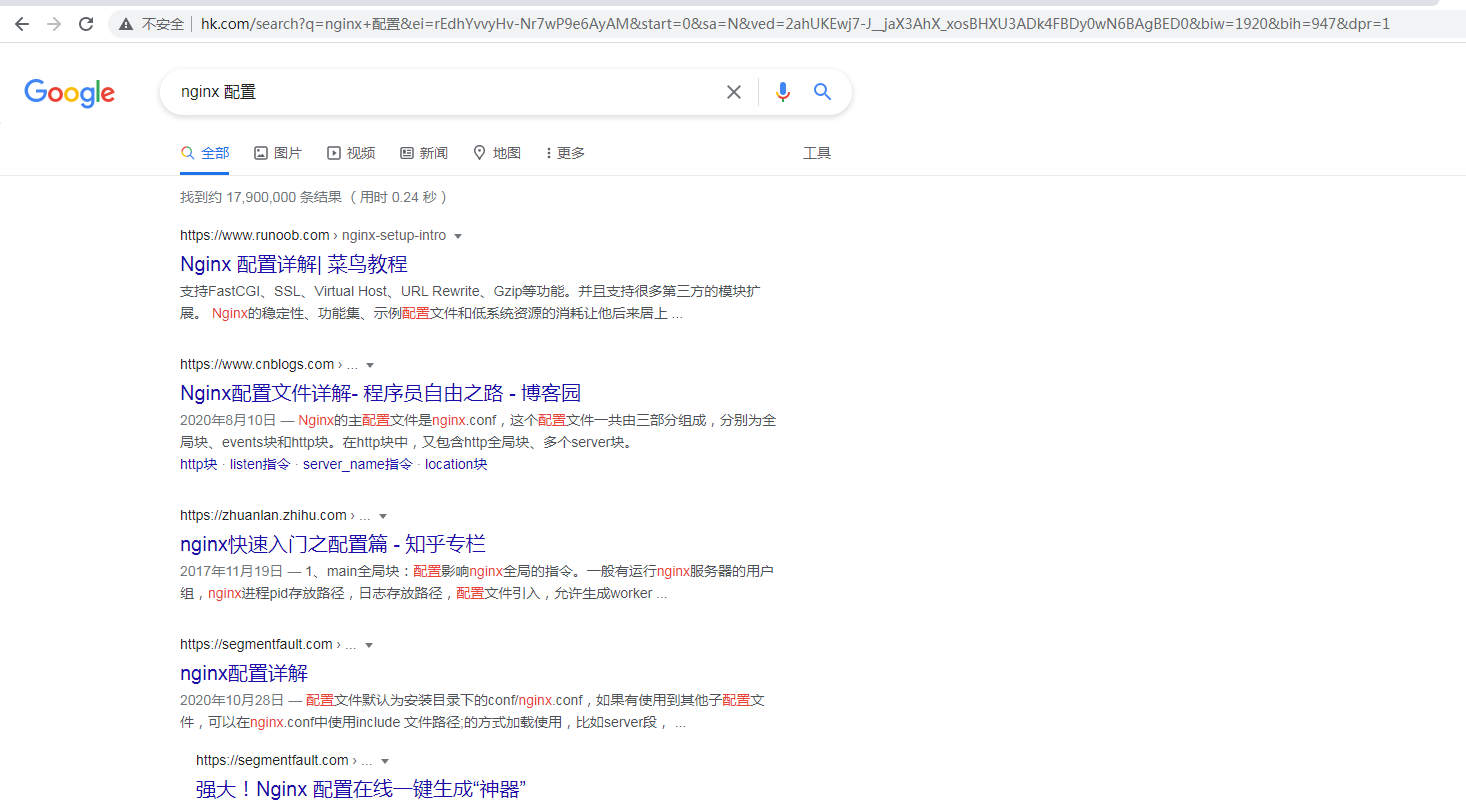Follow the server_name指令 sitelink
The height and width of the screenshot is (802, 1466).
[358, 464]
